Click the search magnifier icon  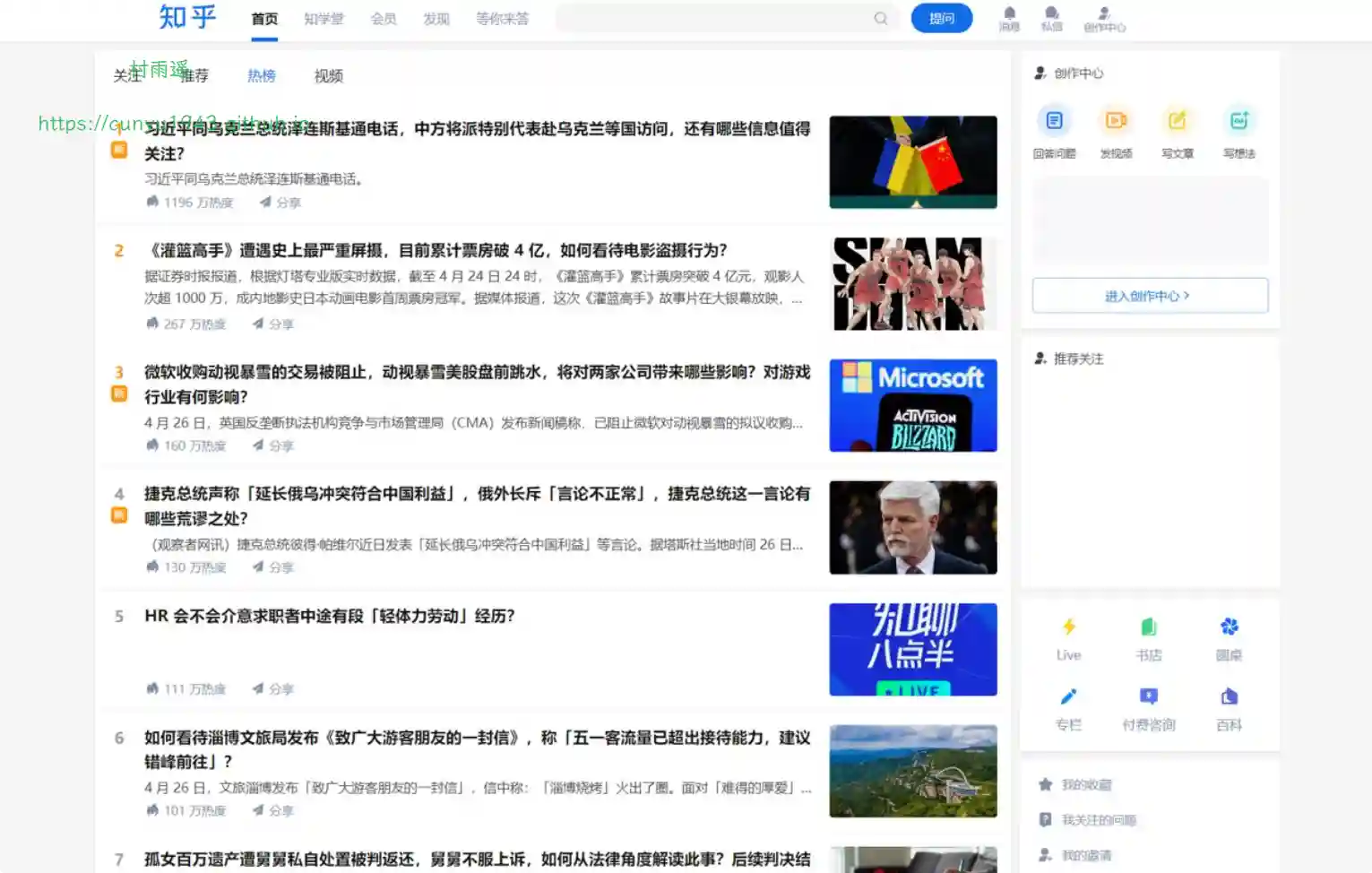[881, 18]
